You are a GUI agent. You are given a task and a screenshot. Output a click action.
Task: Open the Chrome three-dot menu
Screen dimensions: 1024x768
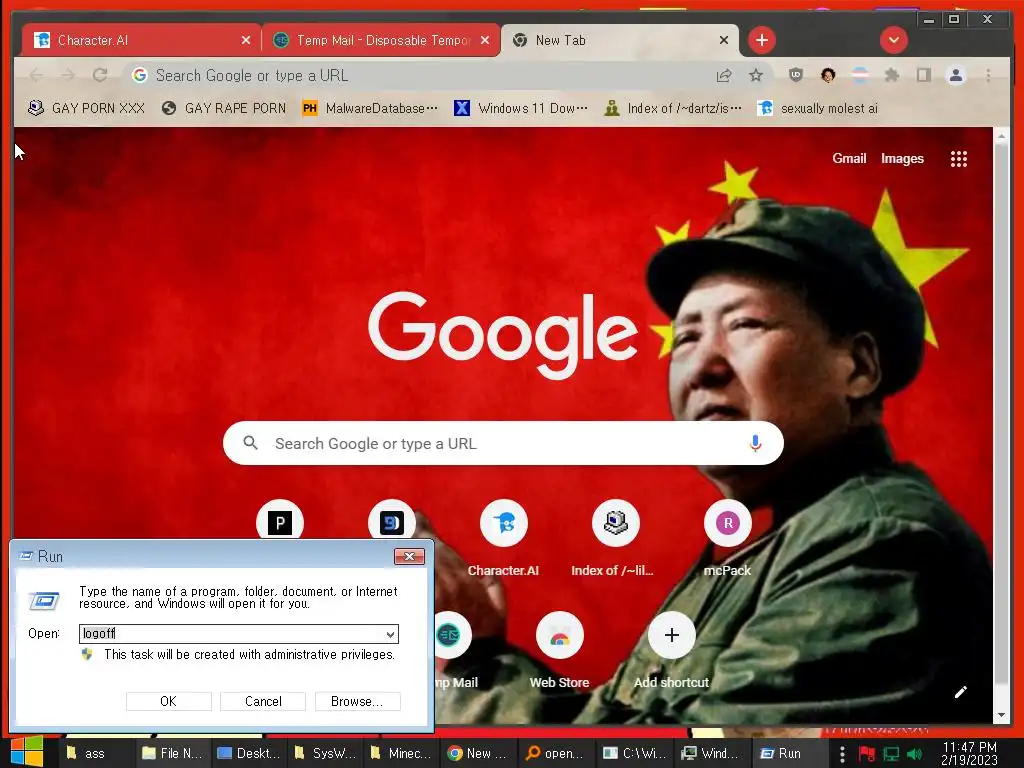tap(988, 76)
